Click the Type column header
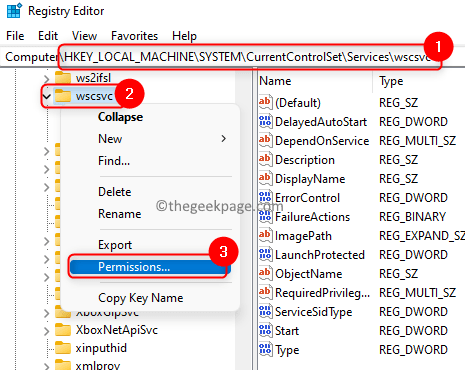This screenshot has height=370, width=465. pyautogui.click(x=391, y=81)
